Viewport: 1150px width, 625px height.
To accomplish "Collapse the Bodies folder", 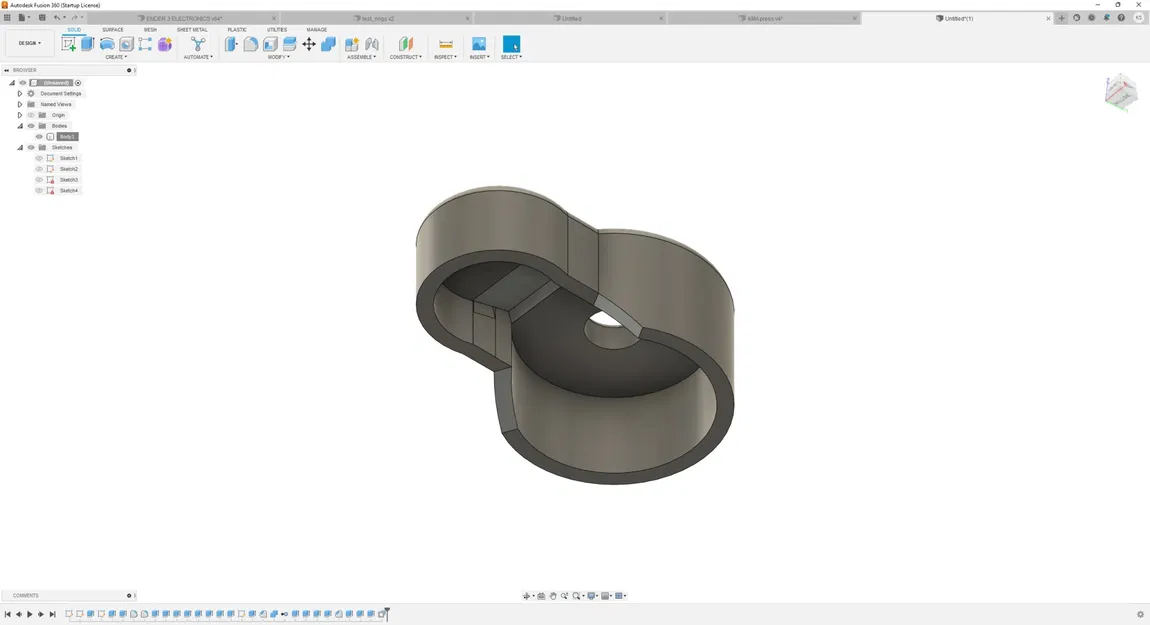I will point(20,126).
